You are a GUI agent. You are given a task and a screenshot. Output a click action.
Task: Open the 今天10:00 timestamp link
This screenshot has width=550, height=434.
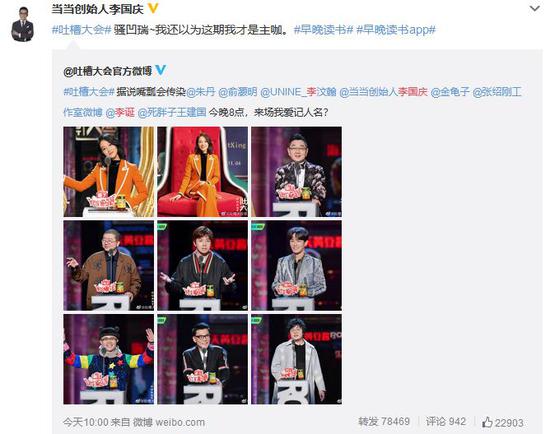point(86,422)
